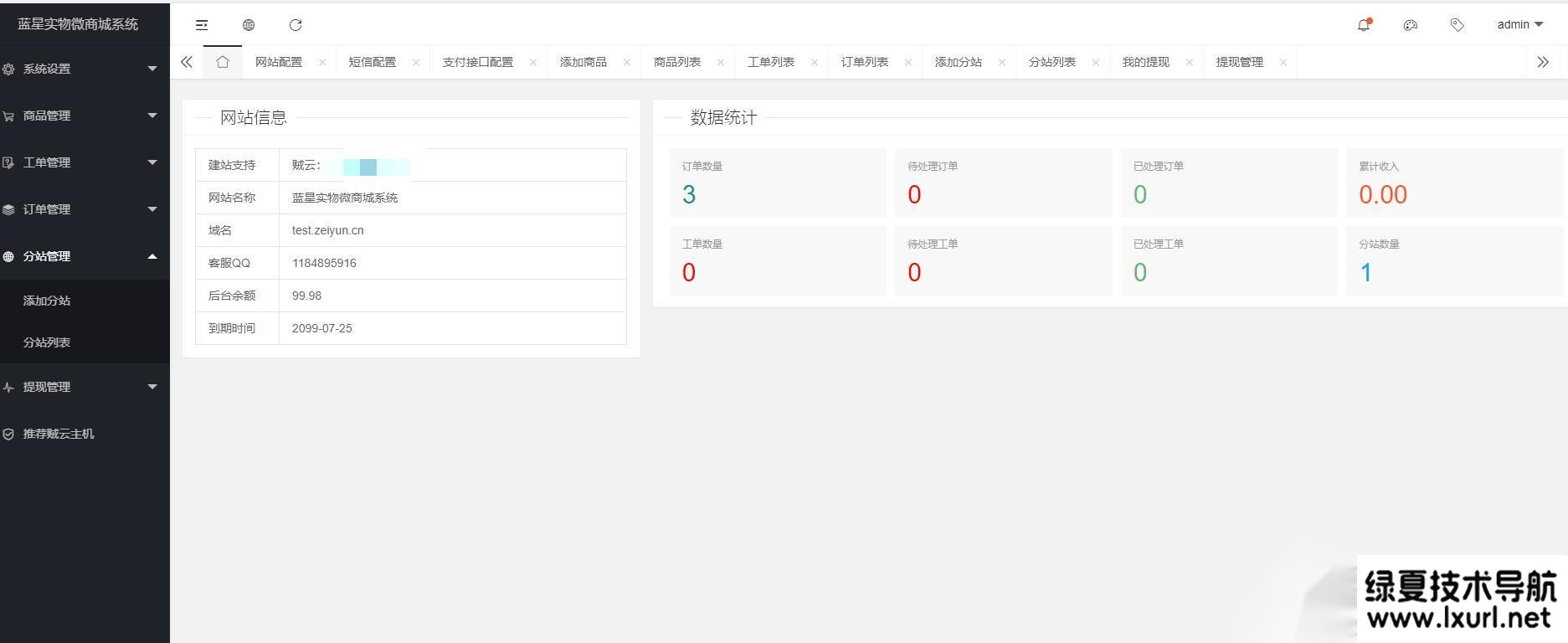Click the tag icon in header
The image size is (1568, 643).
(1457, 25)
